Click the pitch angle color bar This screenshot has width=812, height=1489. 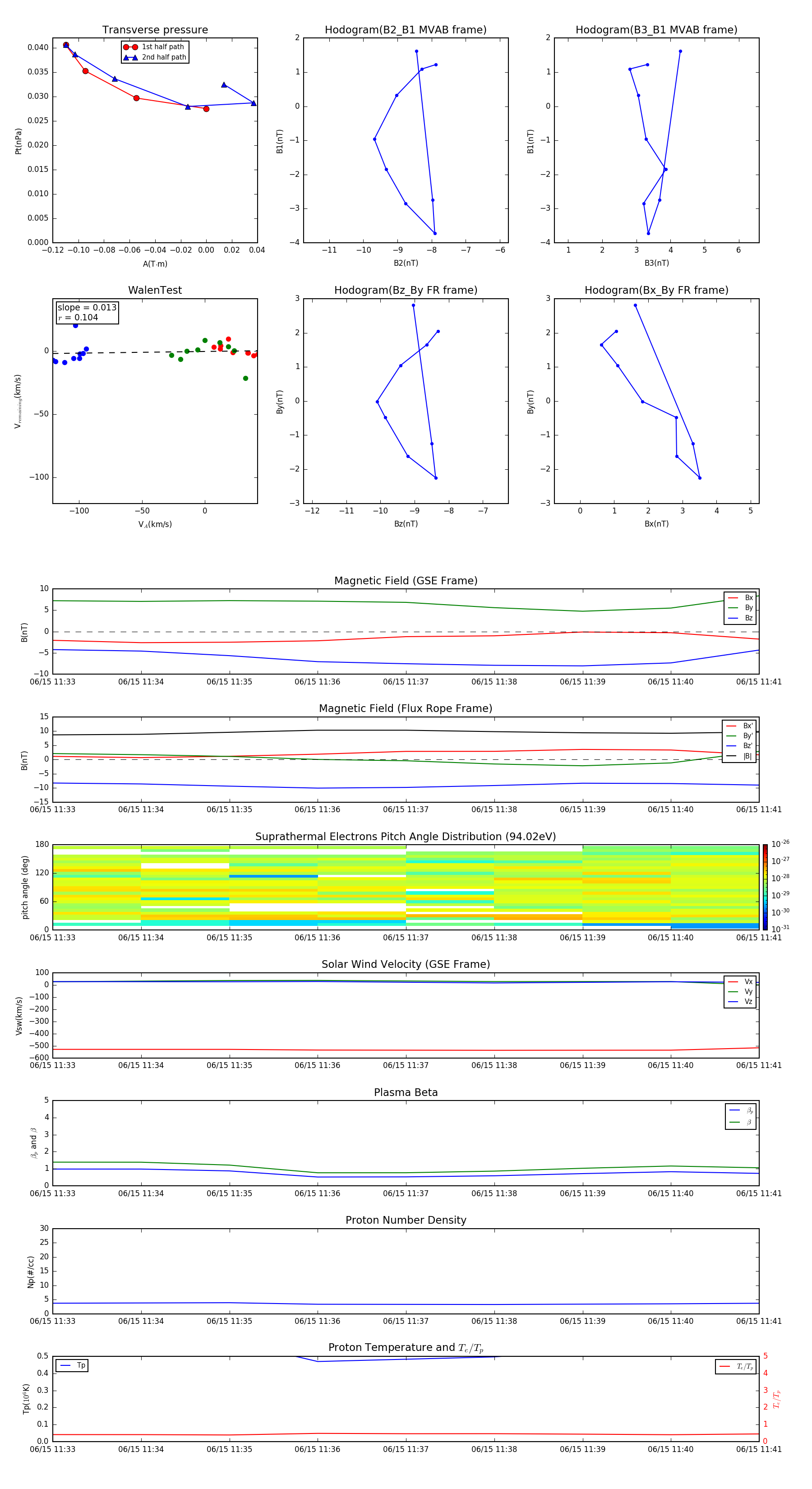click(x=765, y=886)
